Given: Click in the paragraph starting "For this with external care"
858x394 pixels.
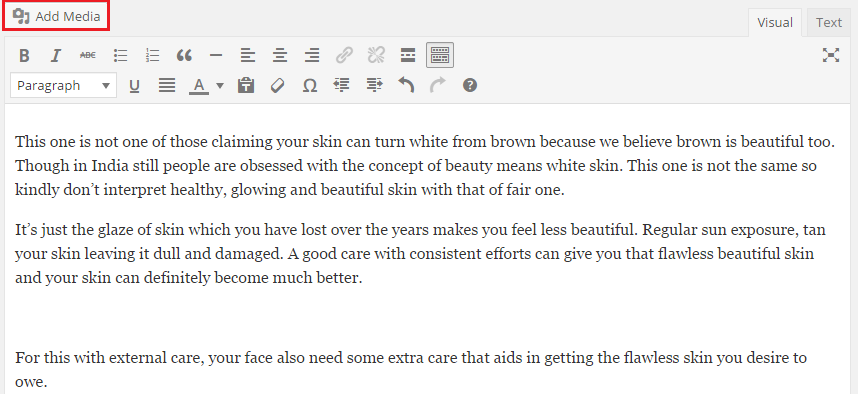Looking at the screenshot, I should [411, 370].
